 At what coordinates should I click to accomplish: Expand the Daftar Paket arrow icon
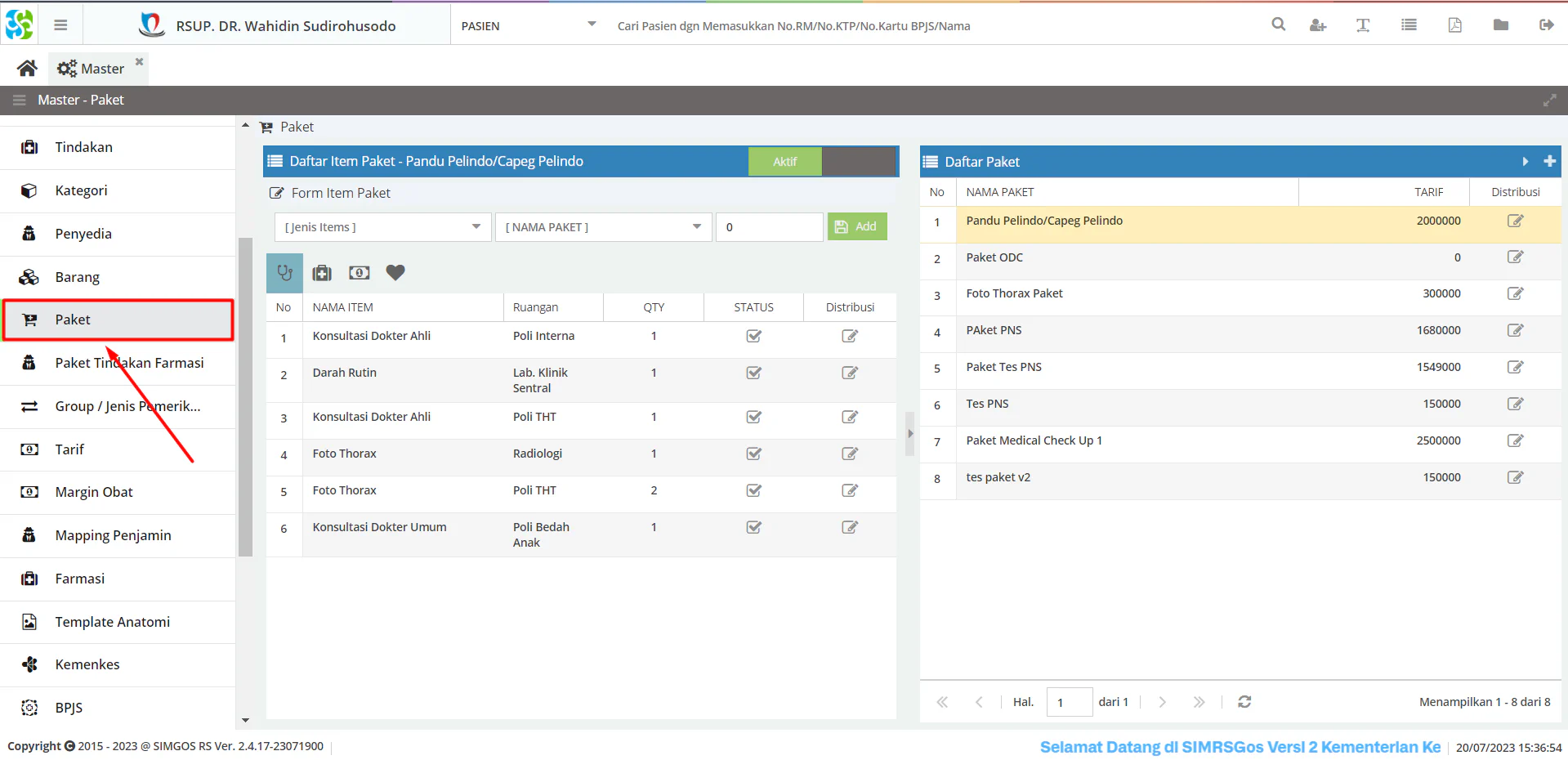[1525, 162]
